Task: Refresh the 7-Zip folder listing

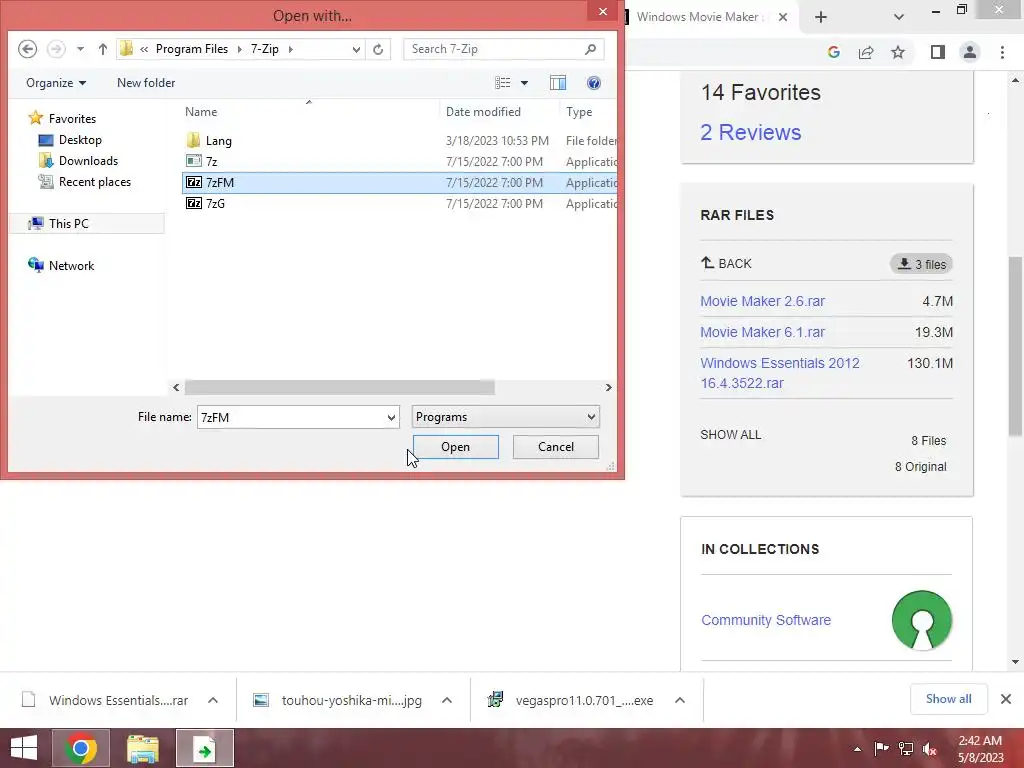Action: coord(378,49)
